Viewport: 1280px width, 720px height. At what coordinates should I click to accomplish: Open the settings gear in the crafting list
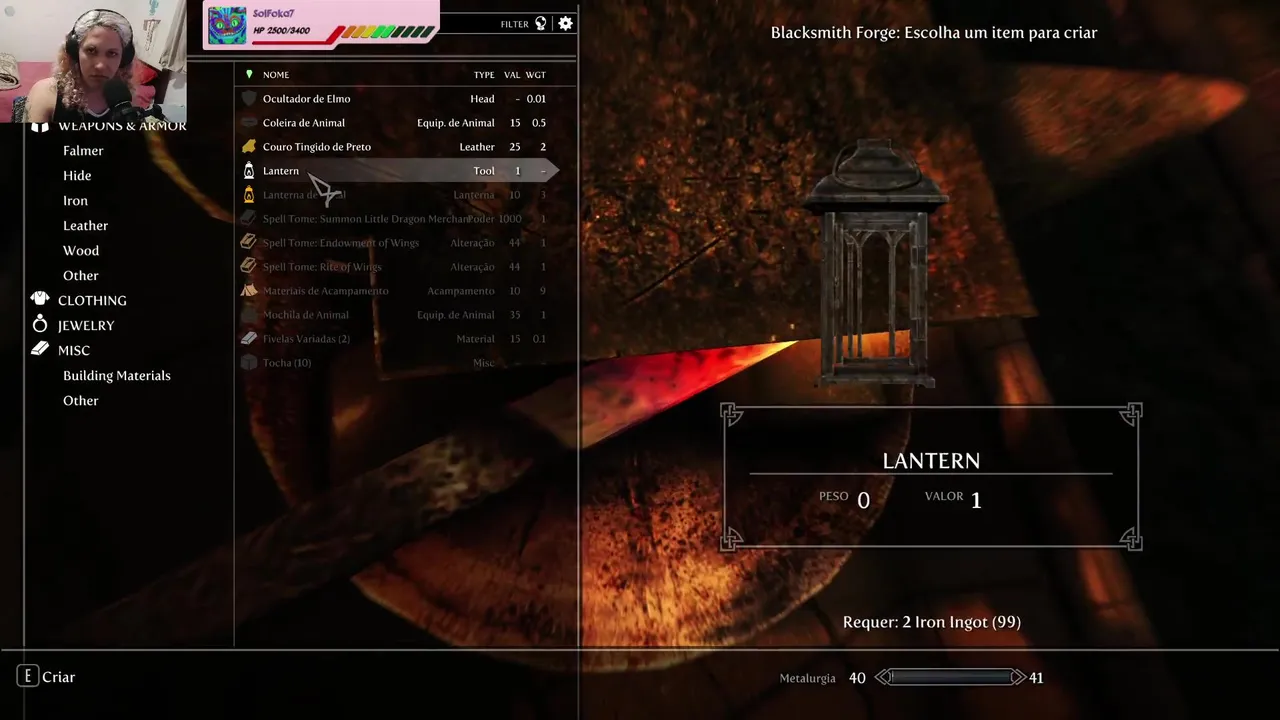coord(565,23)
